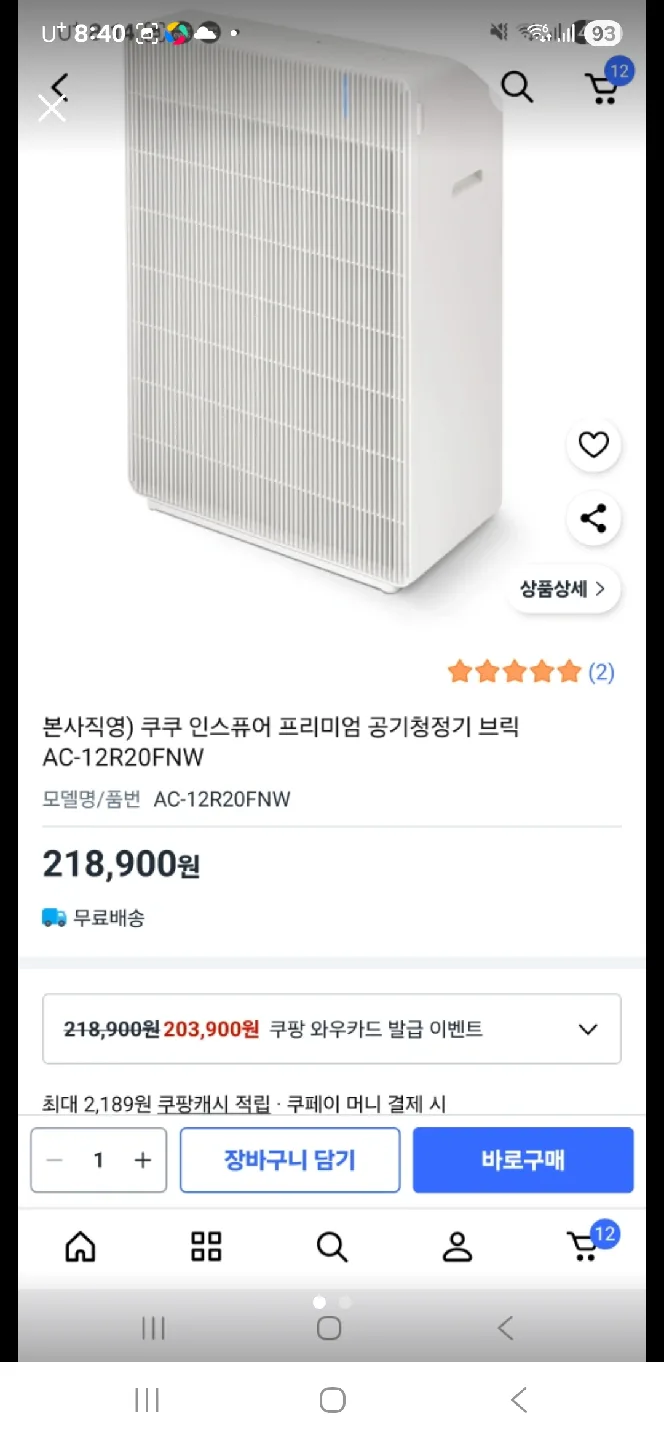This screenshot has height=1440, width=664.
Task: Increase quantity with the plus button
Action: (x=143, y=1160)
